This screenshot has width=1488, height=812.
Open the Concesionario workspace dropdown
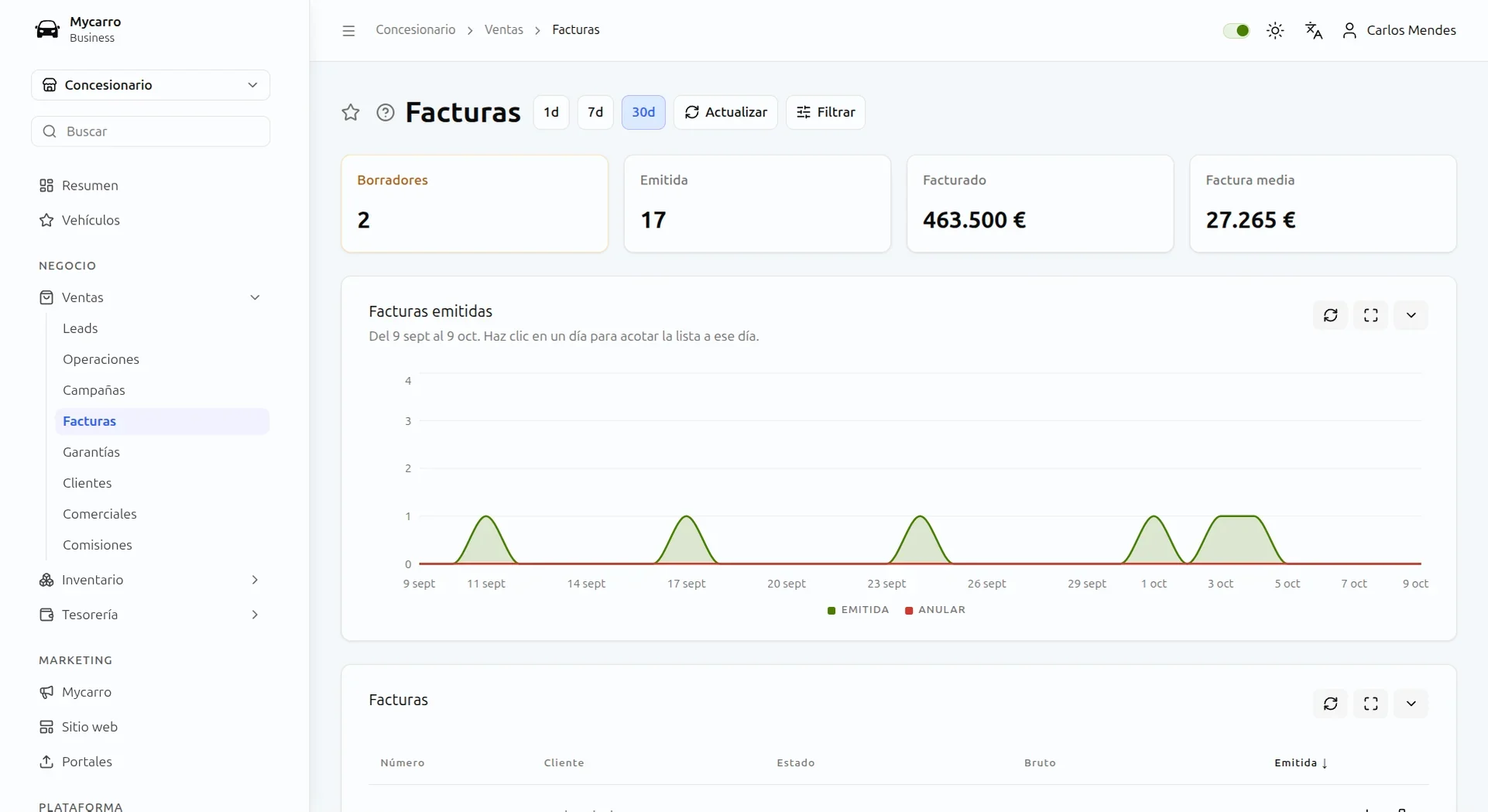(151, 85)
